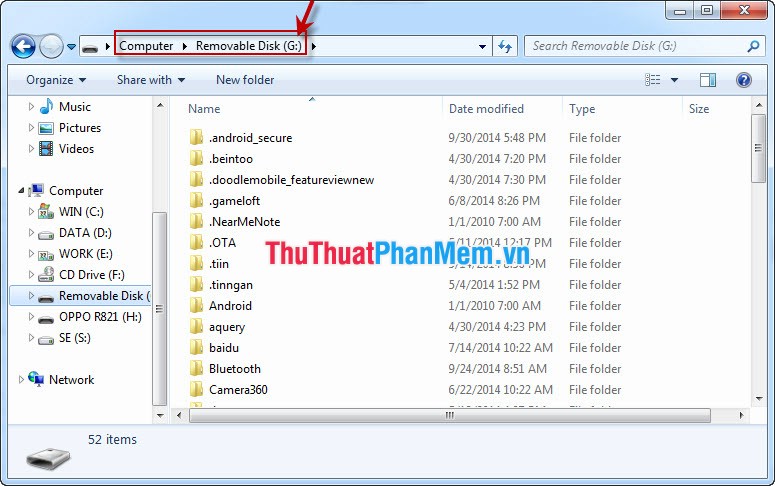Select Pictures in the navigation pane

pos(80,128)
